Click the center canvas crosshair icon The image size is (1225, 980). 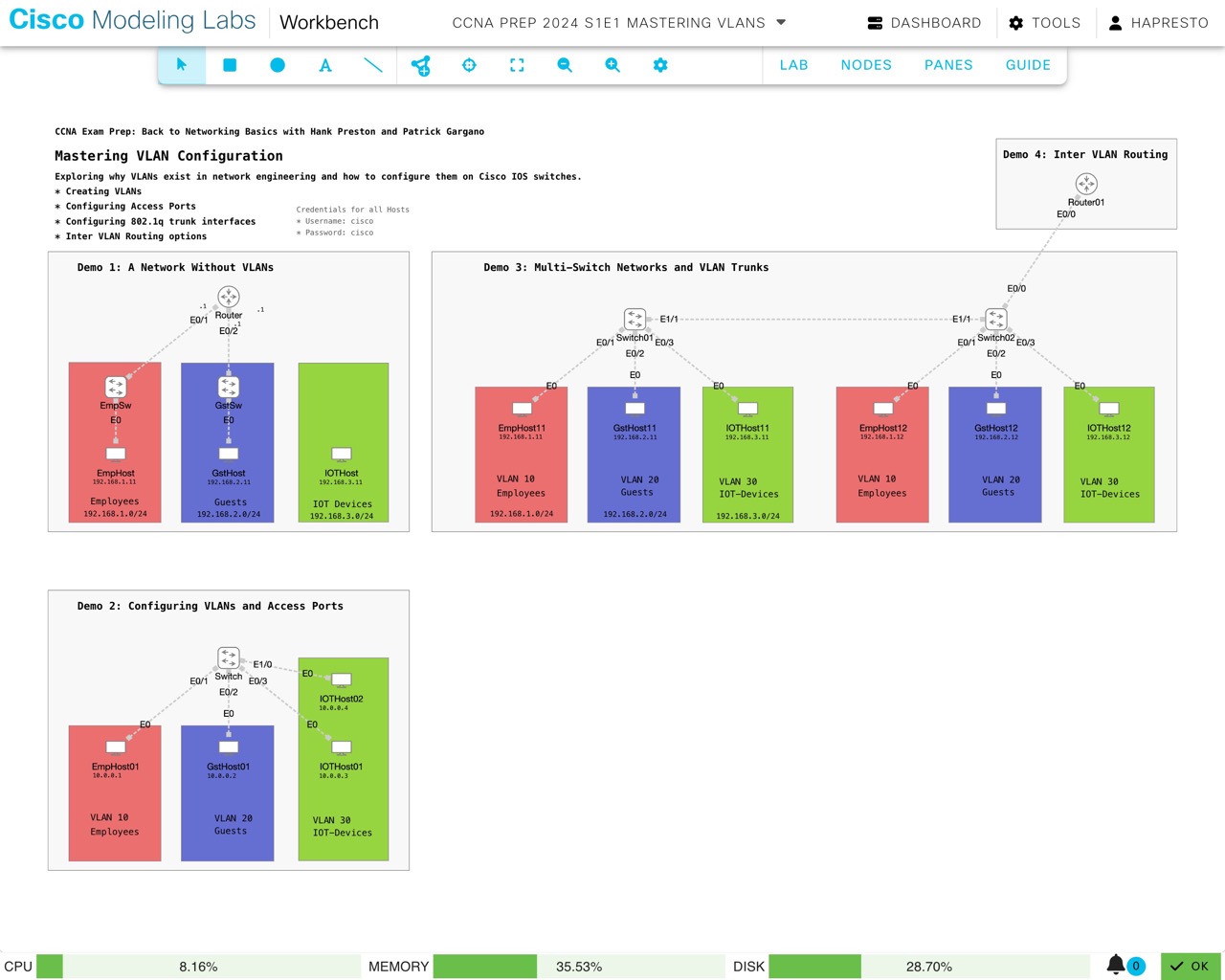tap(469, 65)
